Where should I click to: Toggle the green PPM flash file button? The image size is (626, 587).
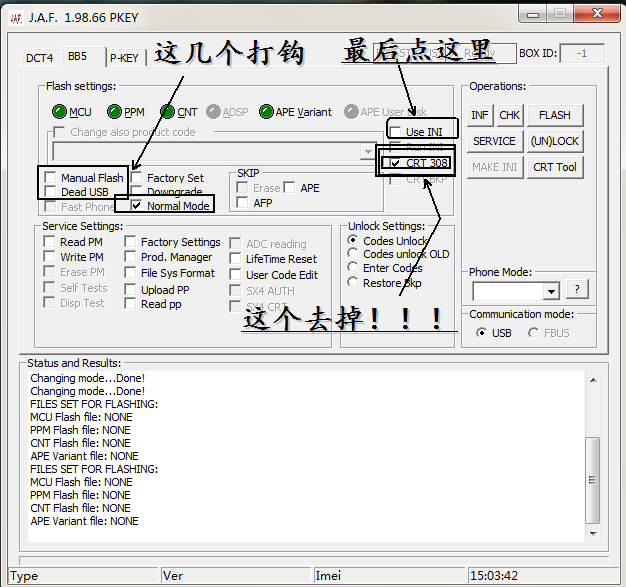click(114, 112)
